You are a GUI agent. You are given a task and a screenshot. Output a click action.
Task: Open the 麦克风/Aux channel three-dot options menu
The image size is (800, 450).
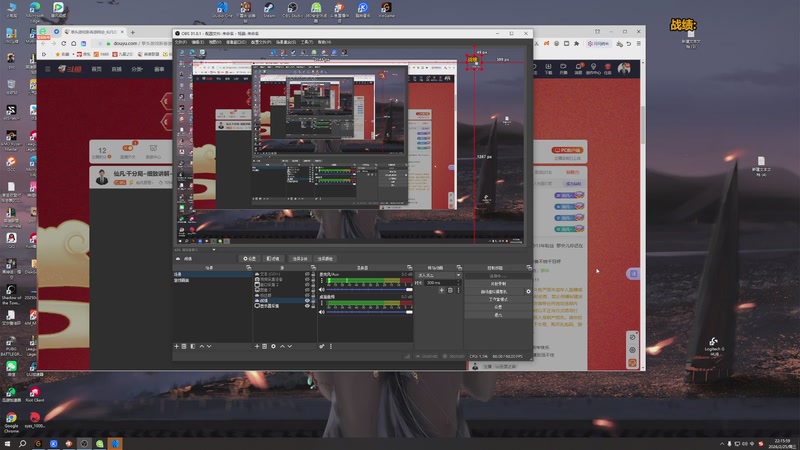click(x=322, y=282)
